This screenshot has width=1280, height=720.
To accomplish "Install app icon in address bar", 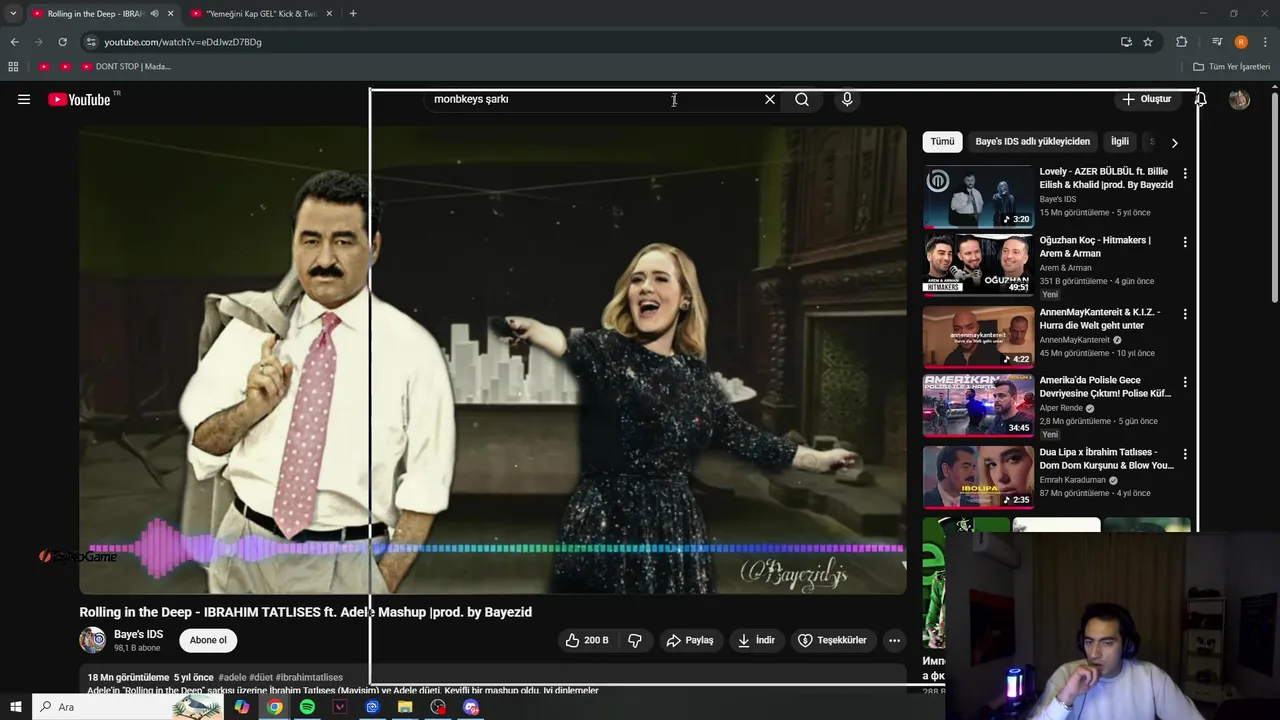I will point(1126,42).
